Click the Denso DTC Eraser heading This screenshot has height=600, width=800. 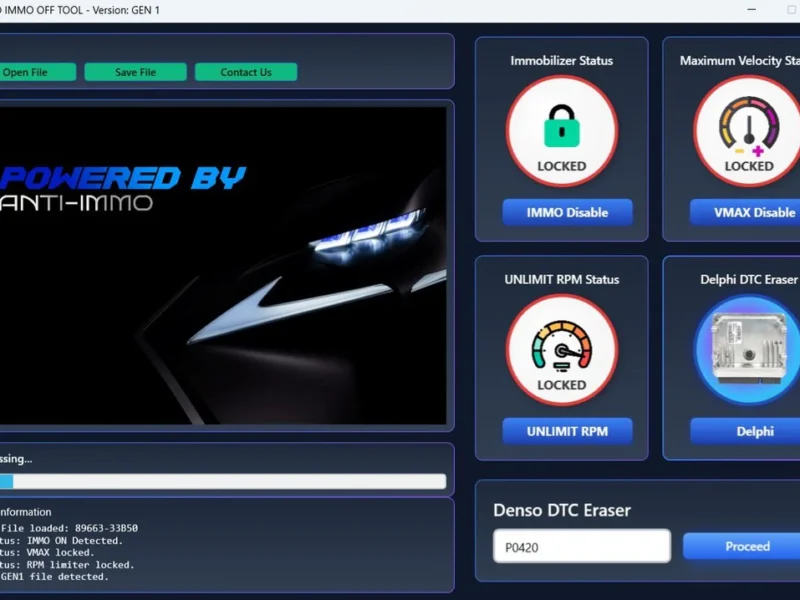coord(561,510)
